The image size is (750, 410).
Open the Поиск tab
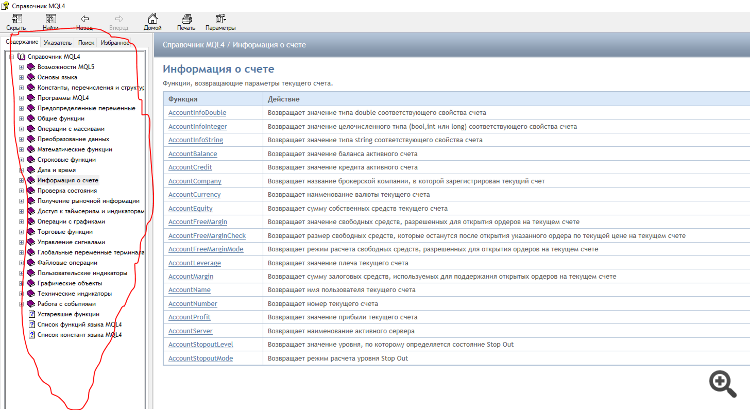pyautogui.click(x=86, y=43)
